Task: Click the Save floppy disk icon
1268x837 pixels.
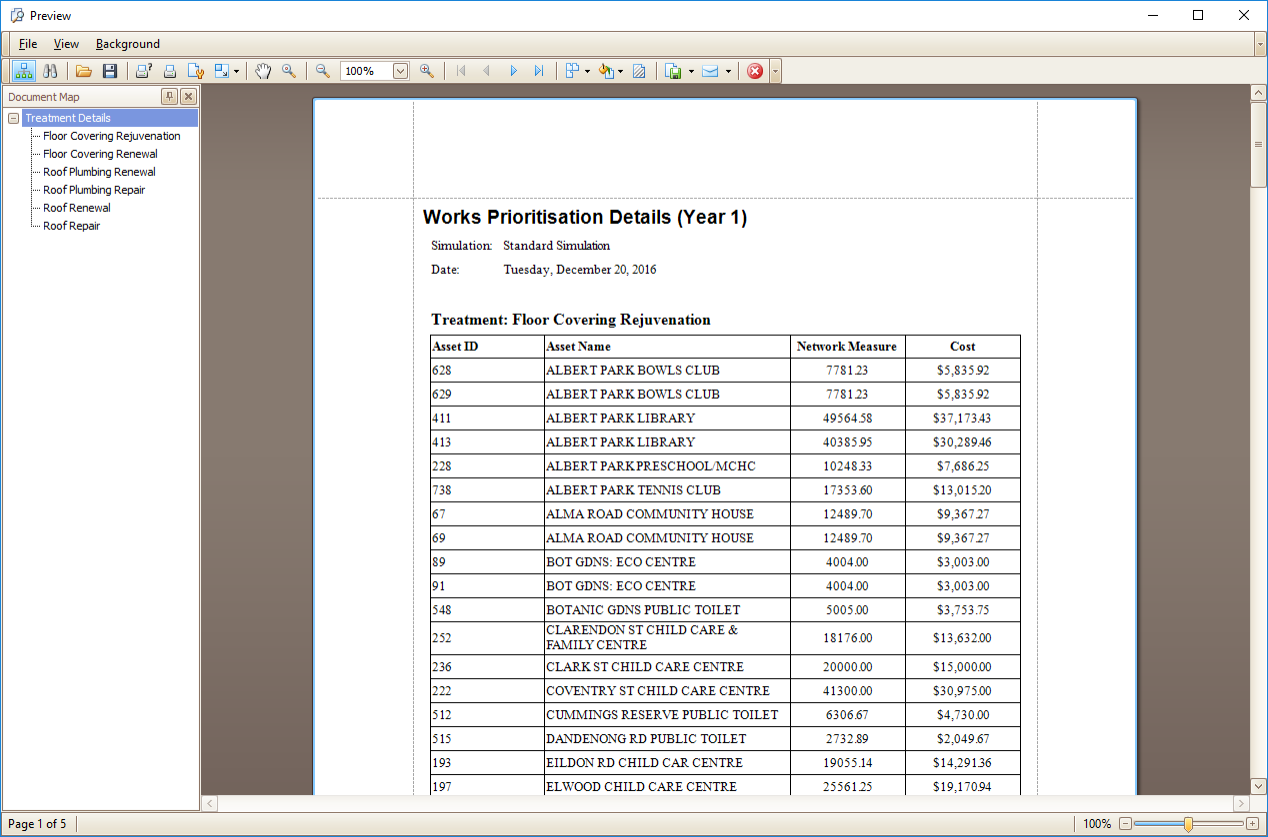Action: tap(110, 71)
